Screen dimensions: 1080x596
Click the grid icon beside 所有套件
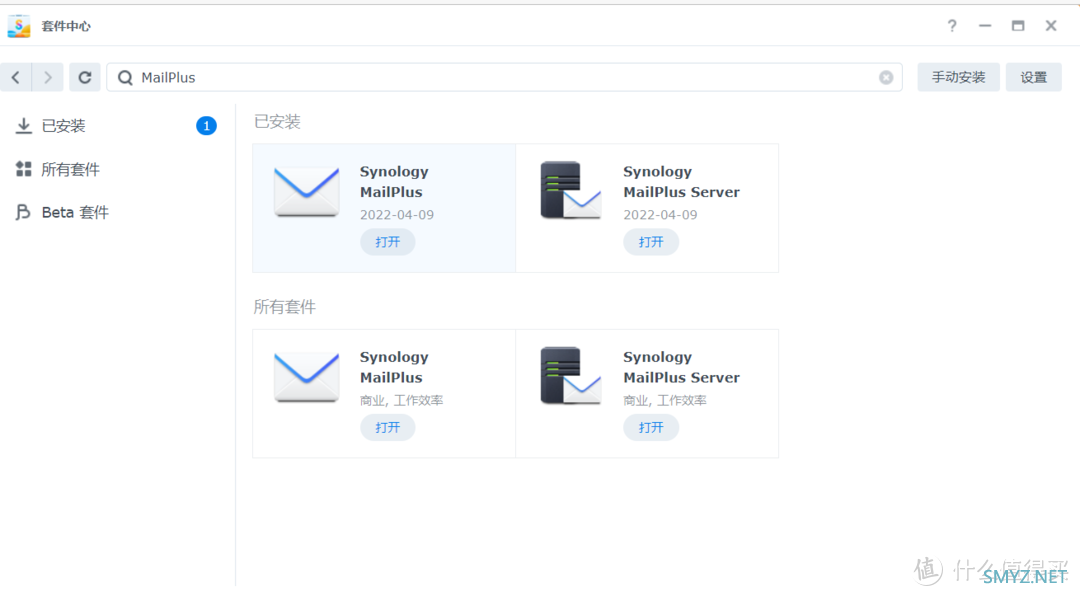click(x=23, y=169)
